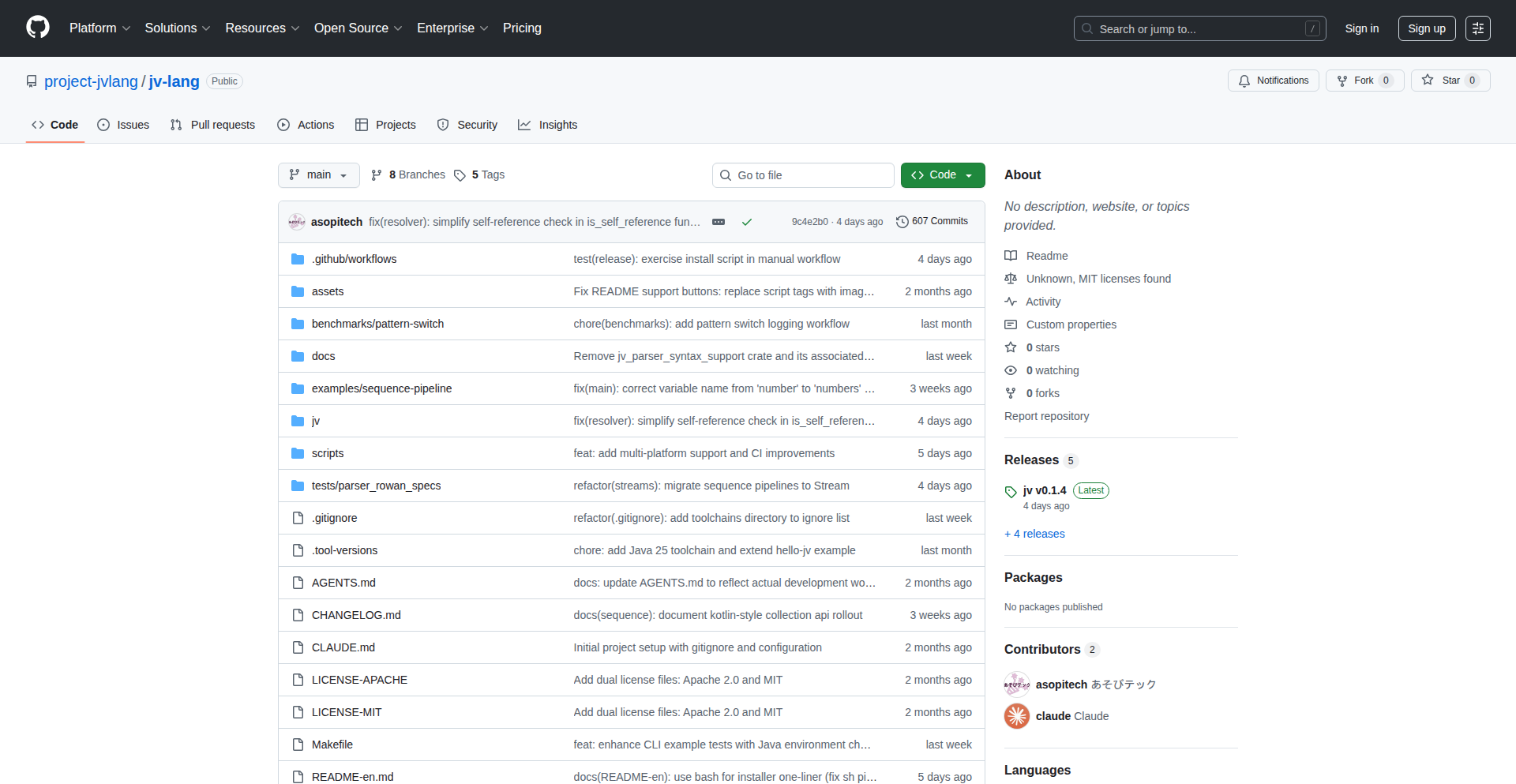Screen dimensions: 1516x784
Task: Open the tests/parser_rowan_specs folder
Action: 377,486
